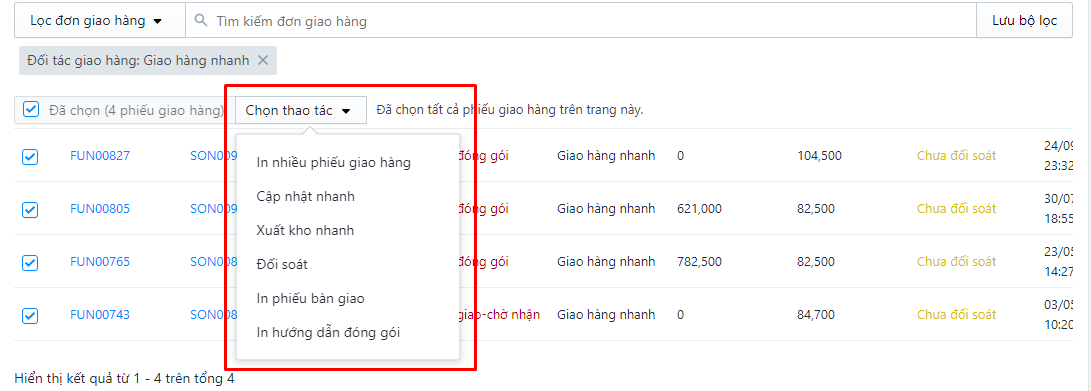Choose In phiếu bàn giao
1091x391 pixels.
(x=348, y=298)
